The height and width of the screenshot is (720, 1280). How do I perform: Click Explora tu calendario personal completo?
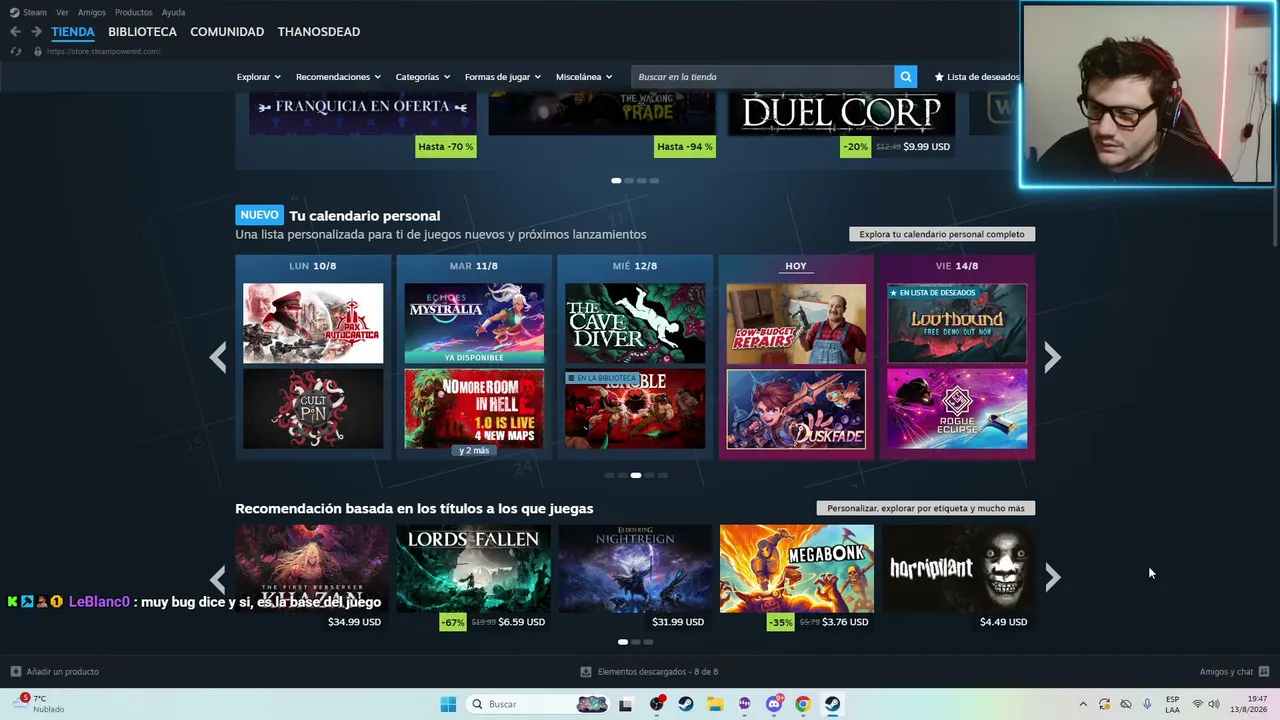pyautogui.click(x=942, y=234)
